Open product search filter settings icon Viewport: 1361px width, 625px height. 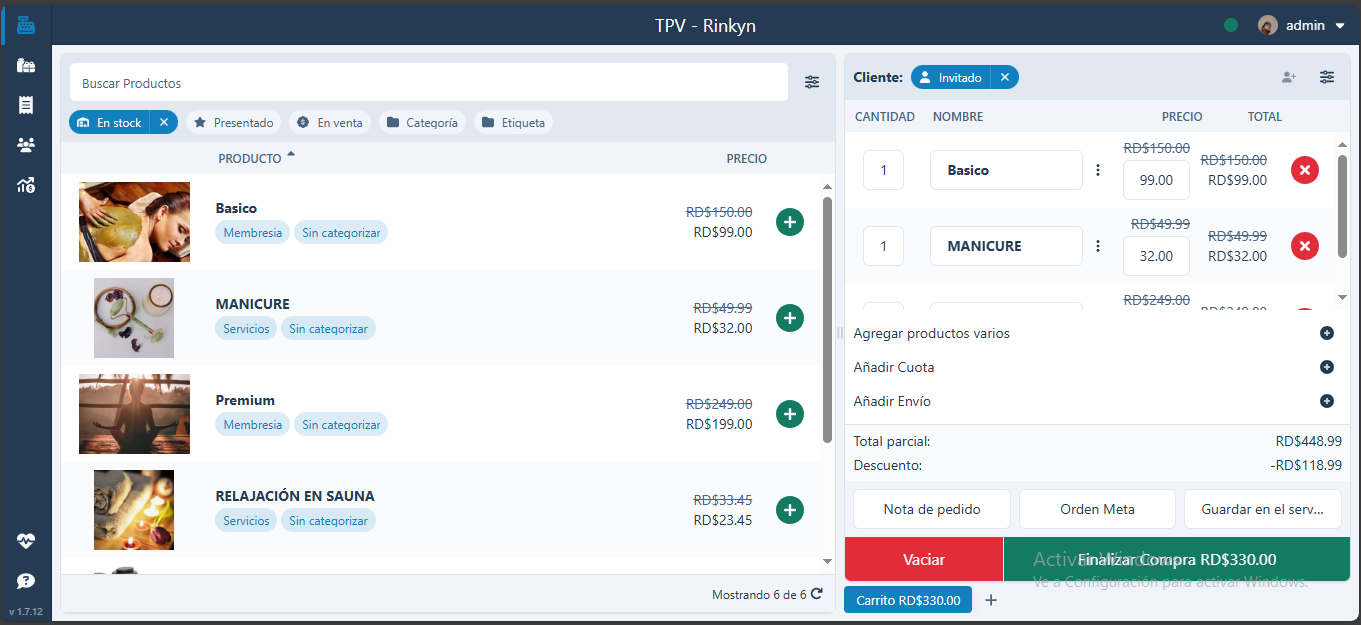[812, 82]
